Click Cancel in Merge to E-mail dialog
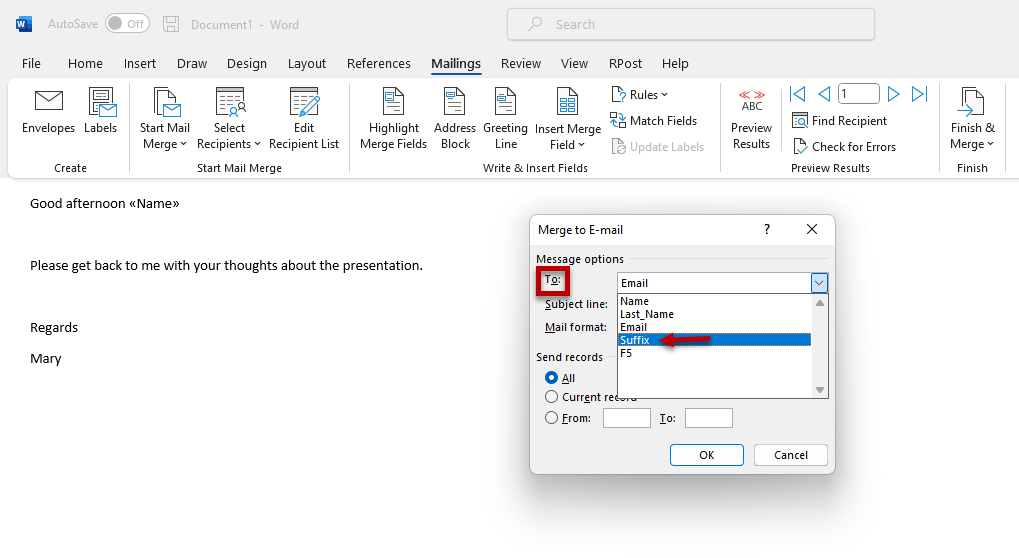This screenshot has width=1019, height=558. click(790, 455)
